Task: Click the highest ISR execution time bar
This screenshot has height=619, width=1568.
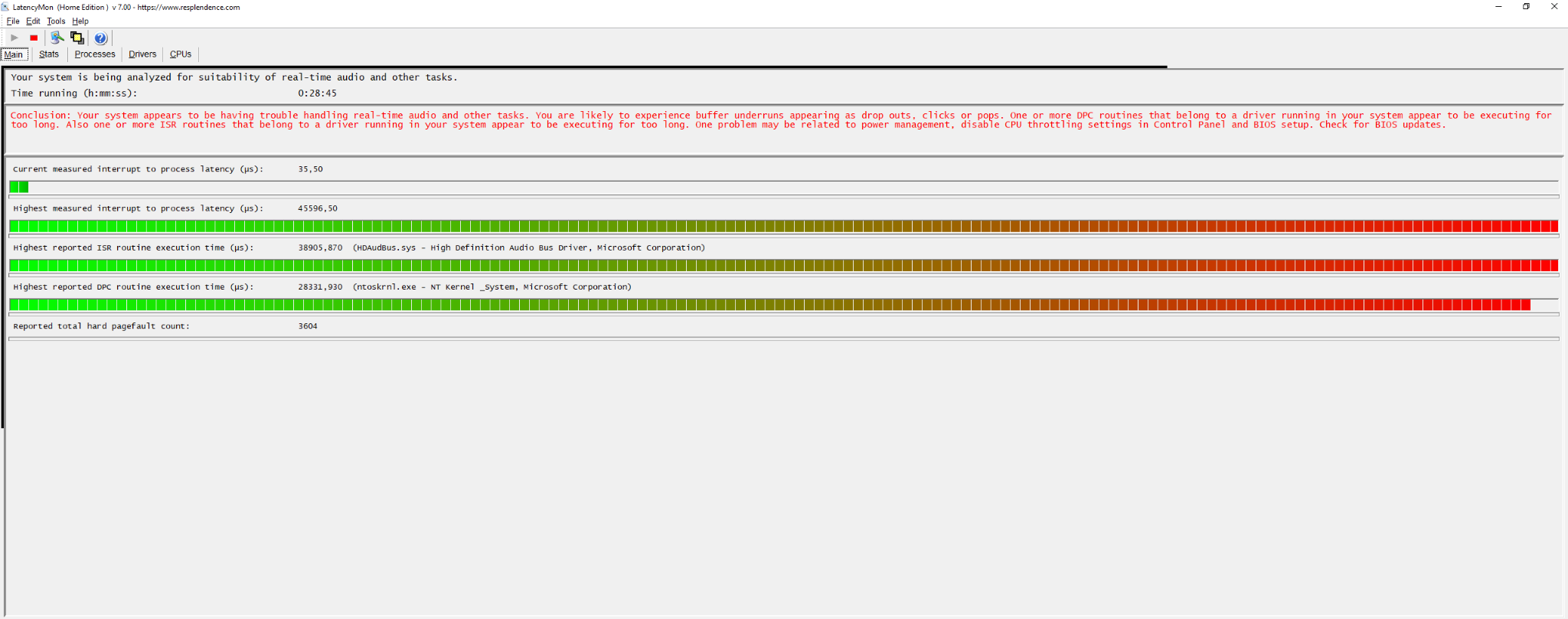Action: click(x=784, y=265)
